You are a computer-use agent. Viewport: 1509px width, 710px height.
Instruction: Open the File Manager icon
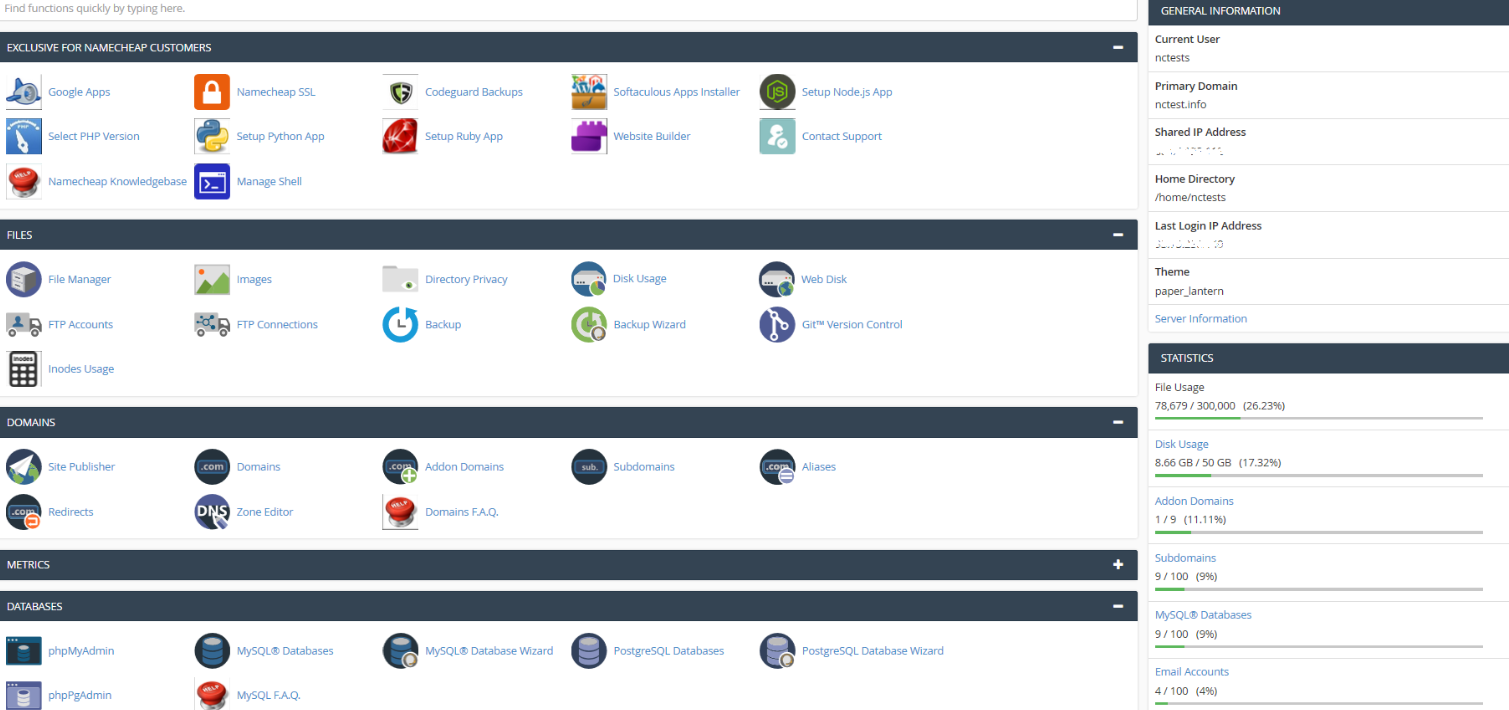click(24, 279)
